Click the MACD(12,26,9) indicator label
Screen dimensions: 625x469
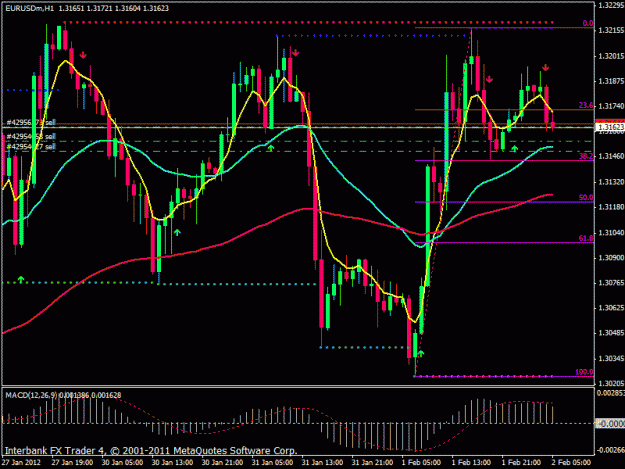click(31, 395)
